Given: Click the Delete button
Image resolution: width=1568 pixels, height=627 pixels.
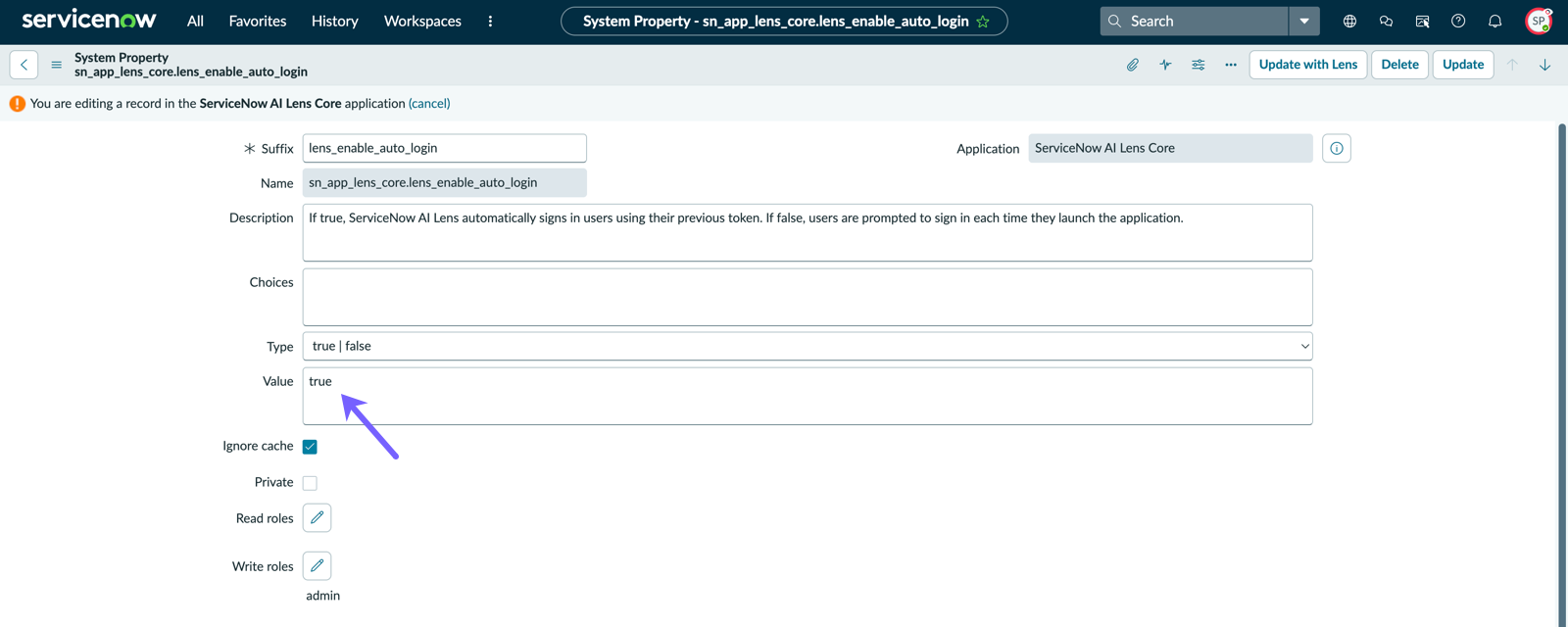Looking at the screenshot, I should coord(1399,65).
